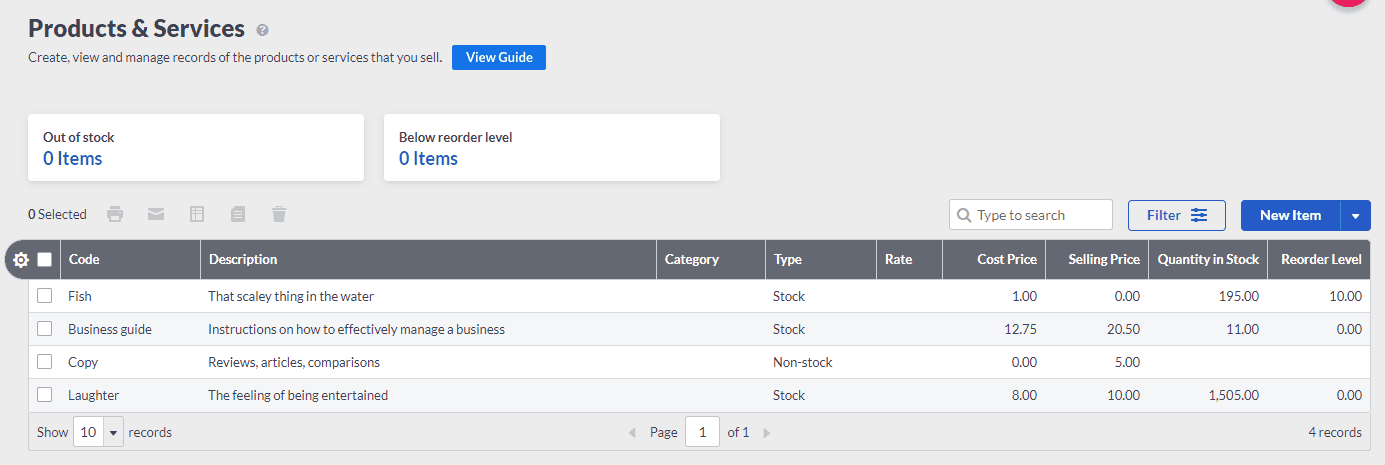Focus the Type to search field

point(1040,215)
